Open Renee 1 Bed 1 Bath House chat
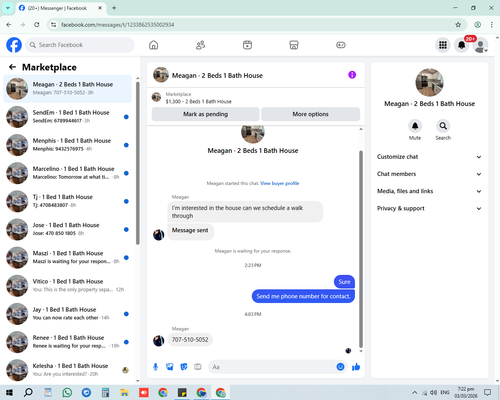 [67, 342]
